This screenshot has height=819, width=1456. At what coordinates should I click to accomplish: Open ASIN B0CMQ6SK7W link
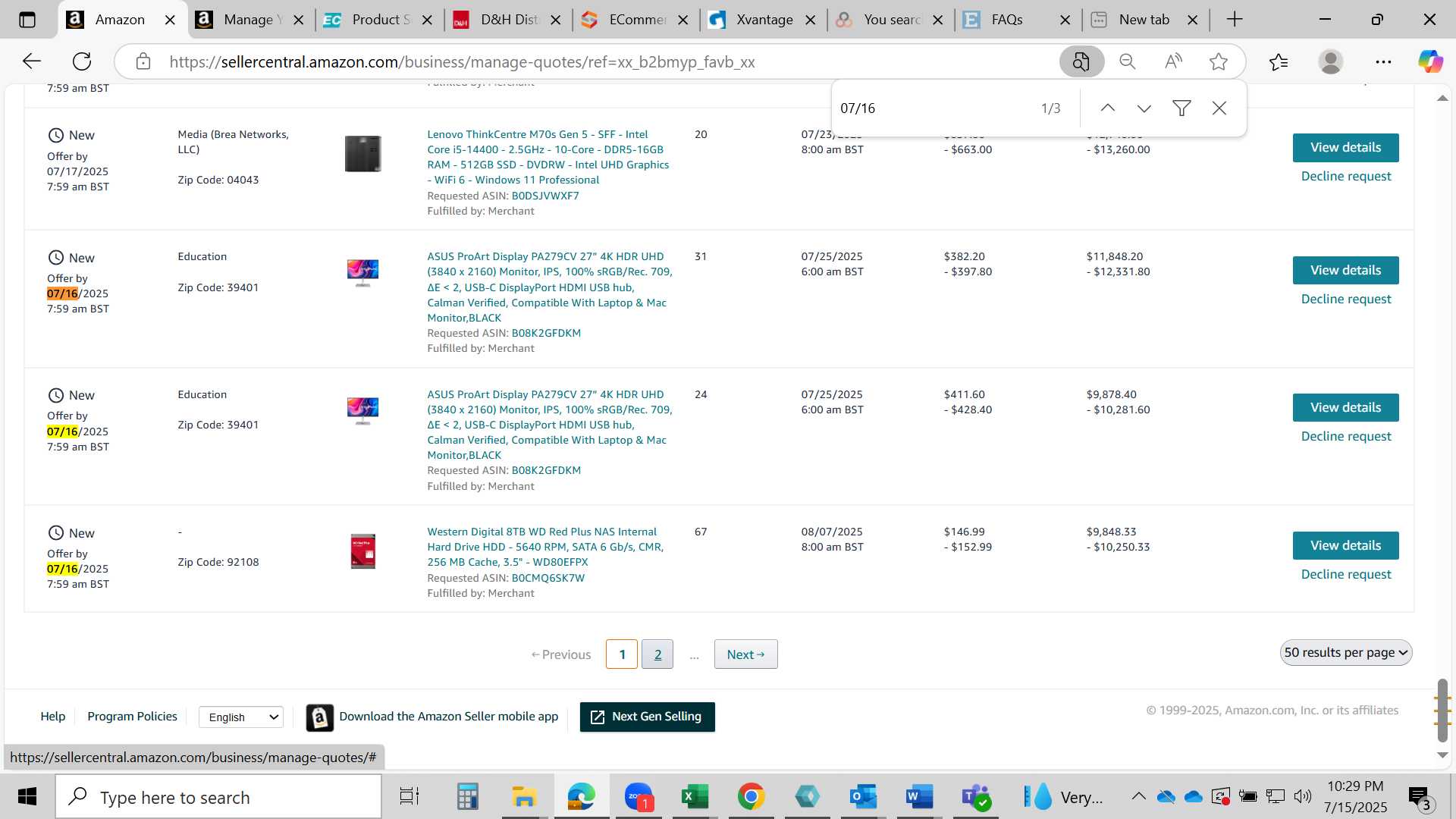(548, 578)
